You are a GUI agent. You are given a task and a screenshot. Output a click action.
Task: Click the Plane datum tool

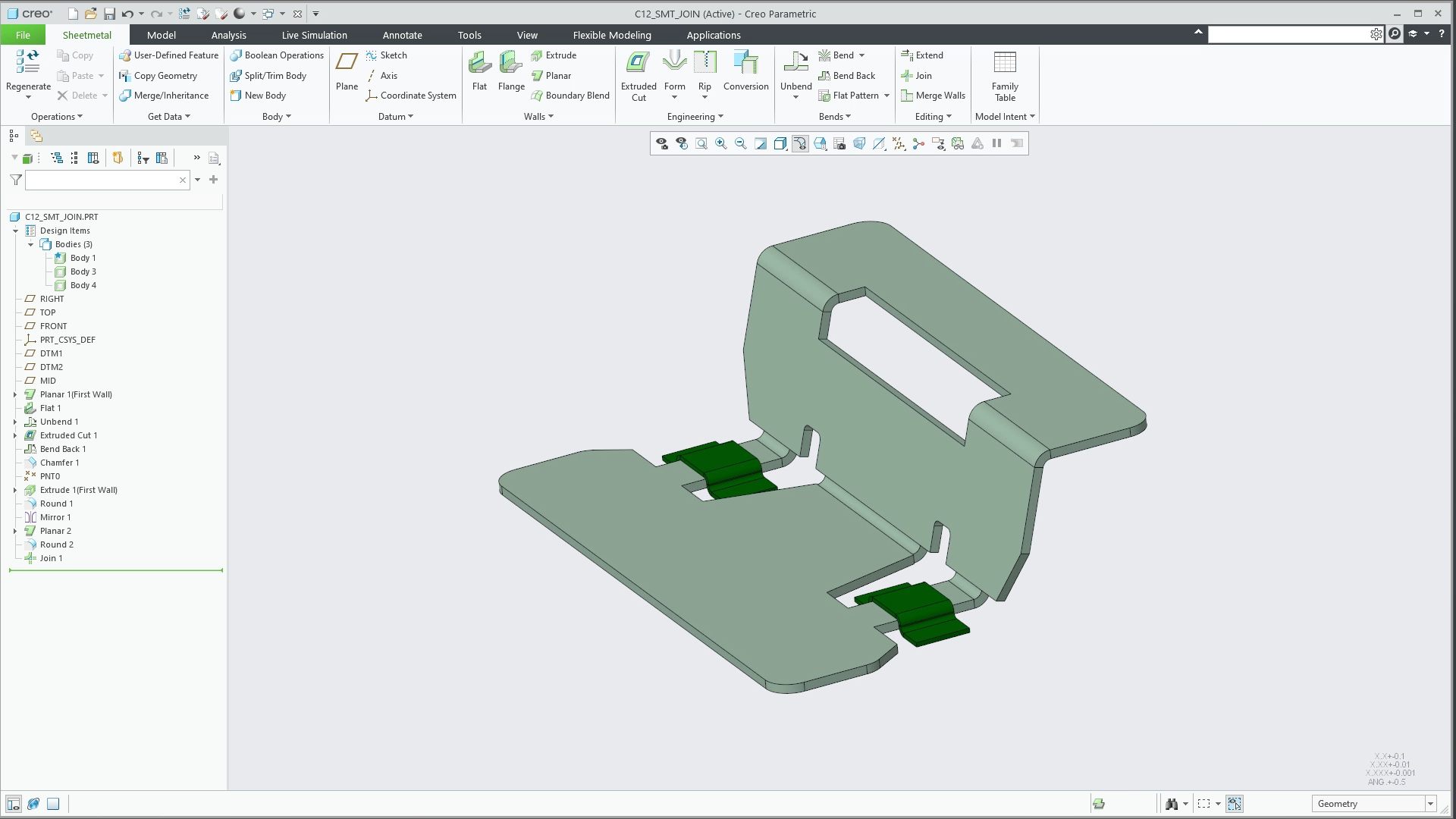pos(347,71)
